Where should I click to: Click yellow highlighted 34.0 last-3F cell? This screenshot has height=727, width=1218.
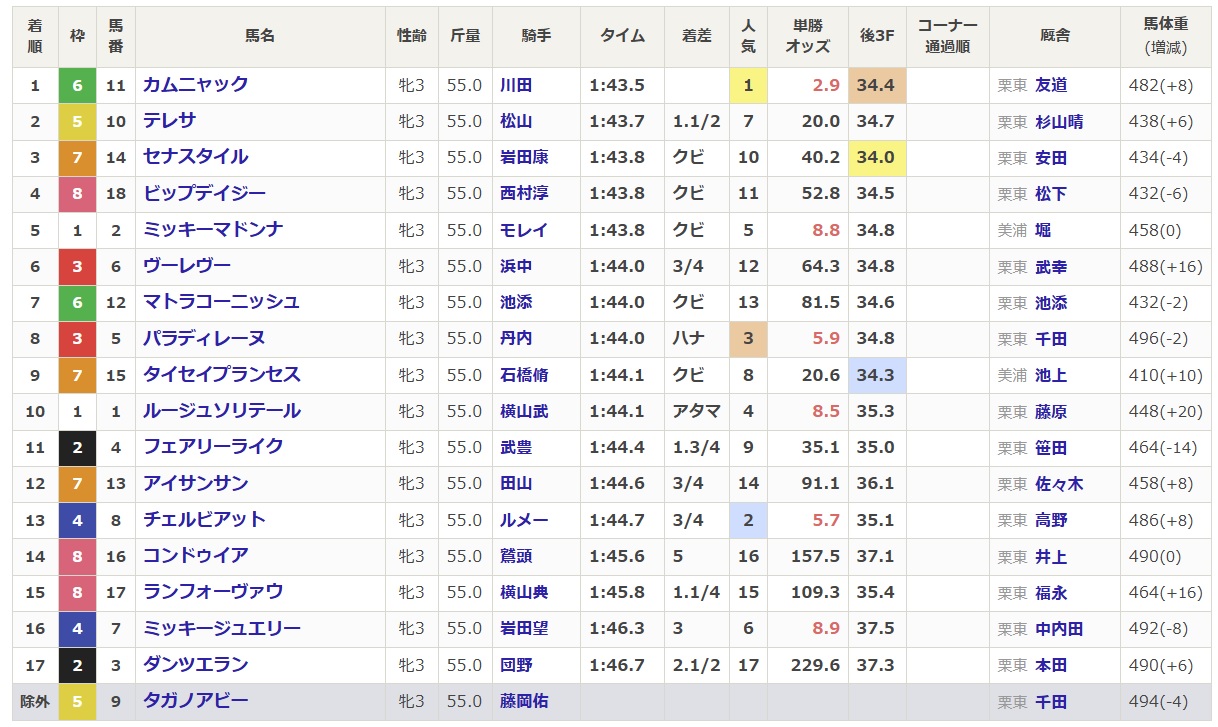[876, 158]
